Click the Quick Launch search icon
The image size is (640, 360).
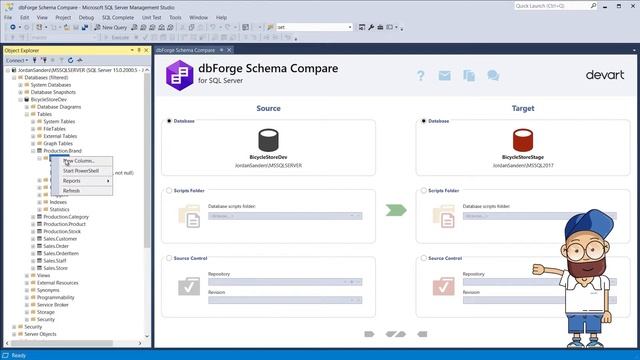593,6
